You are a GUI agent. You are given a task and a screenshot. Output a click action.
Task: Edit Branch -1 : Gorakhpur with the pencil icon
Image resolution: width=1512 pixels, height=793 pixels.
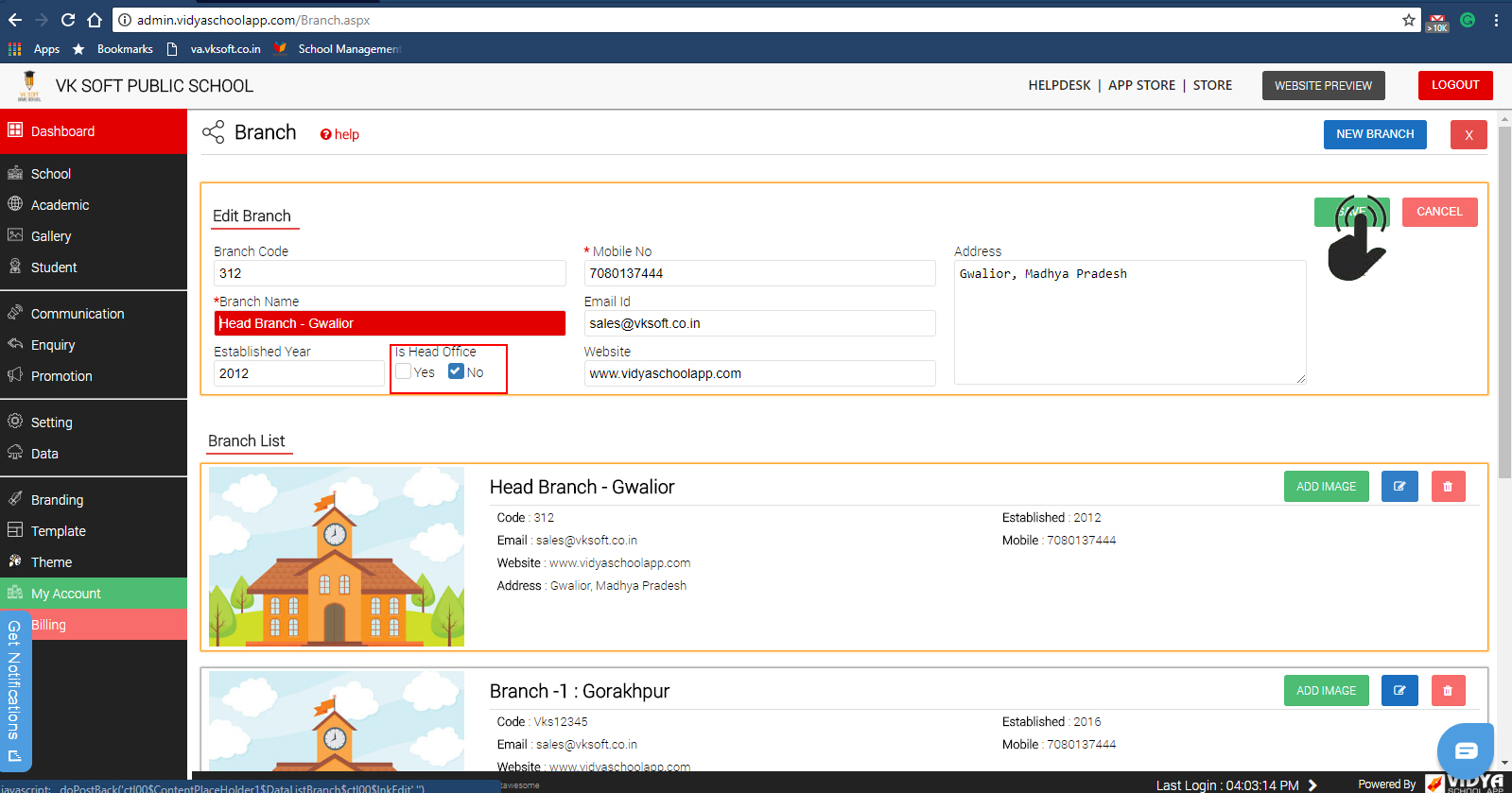[1399, 691]
